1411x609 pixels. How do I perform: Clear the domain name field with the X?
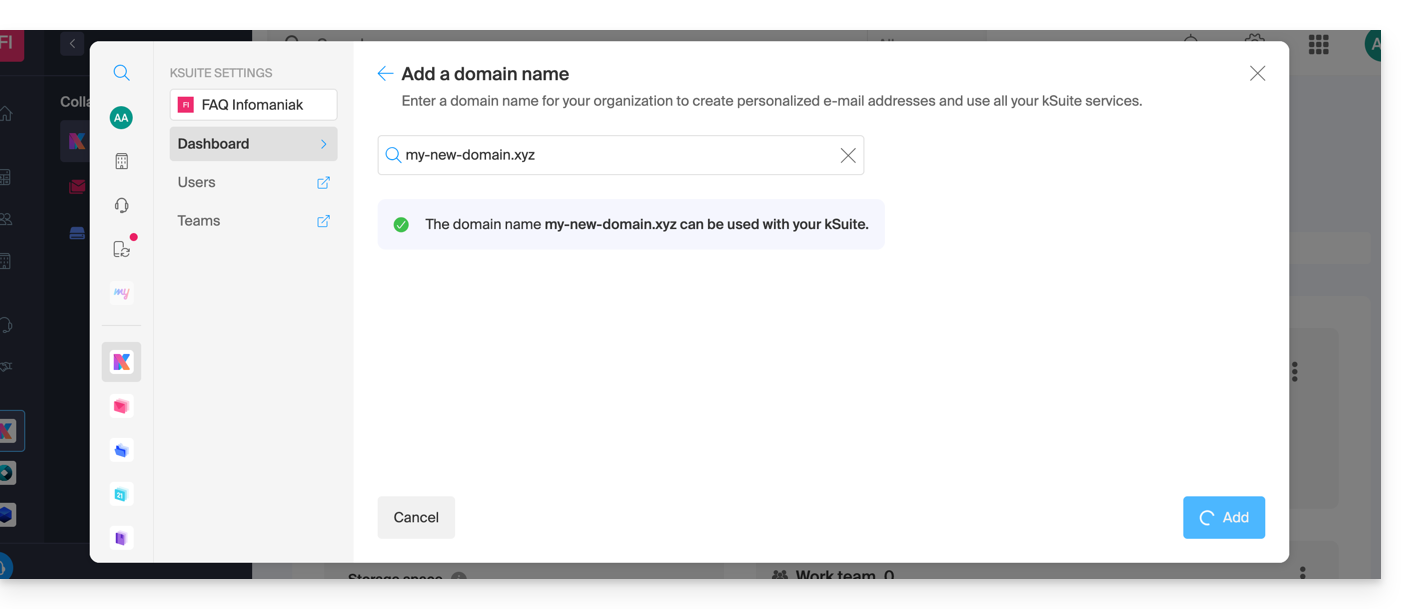point(847,156)
